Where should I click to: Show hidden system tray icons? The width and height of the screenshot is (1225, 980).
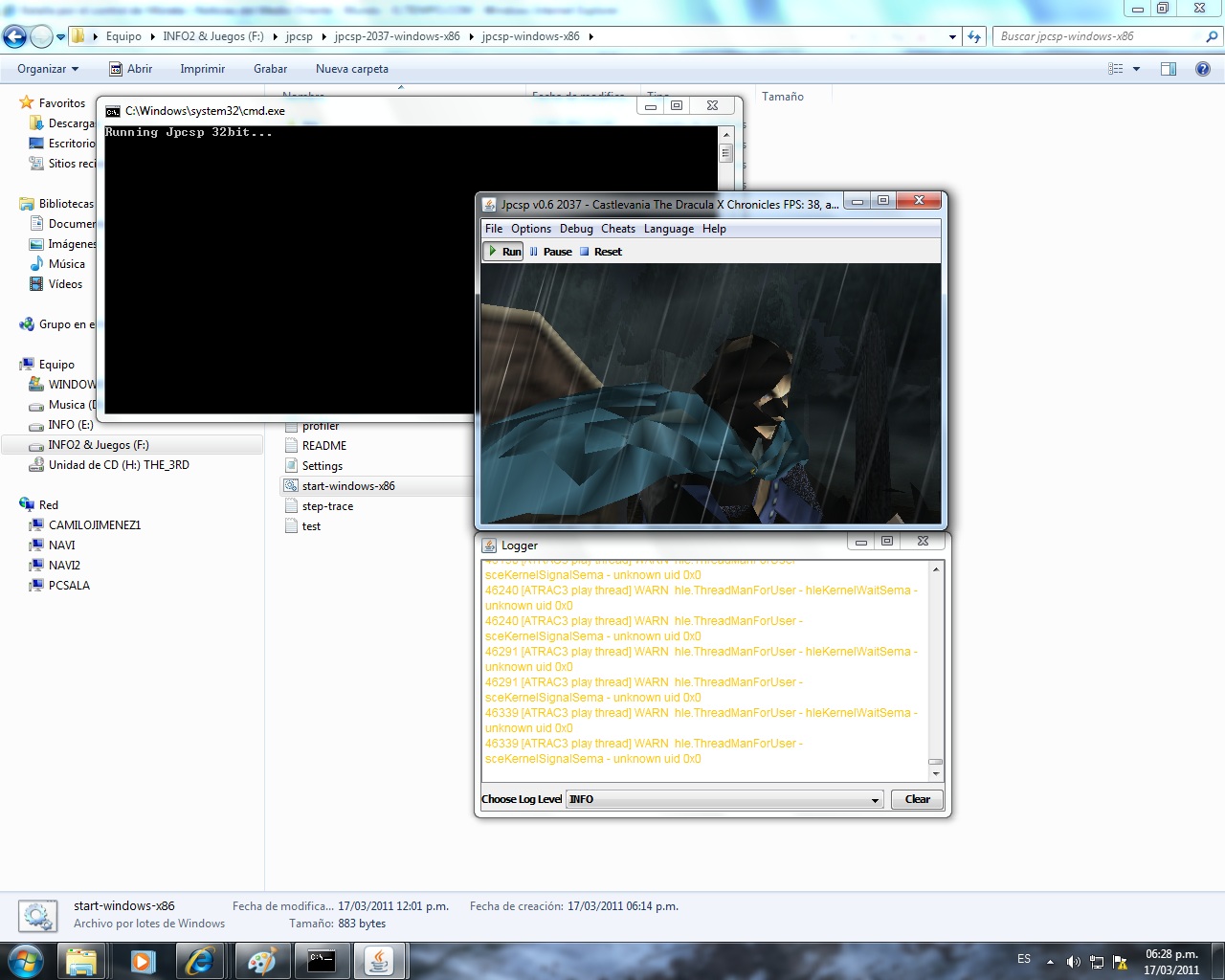coord(1050,962)
